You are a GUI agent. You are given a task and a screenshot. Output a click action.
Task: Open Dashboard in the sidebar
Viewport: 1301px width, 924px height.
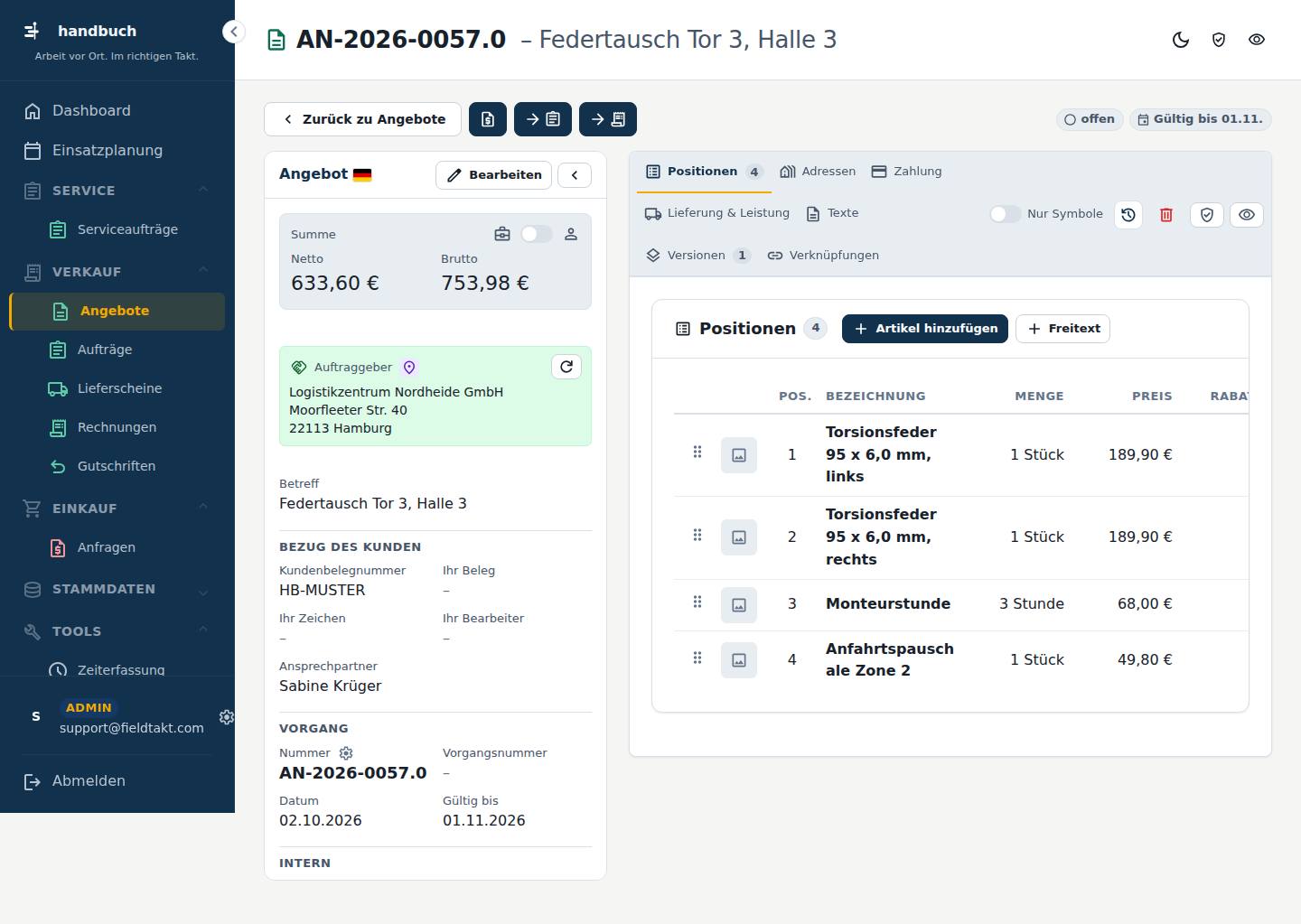tap(117, 111)
